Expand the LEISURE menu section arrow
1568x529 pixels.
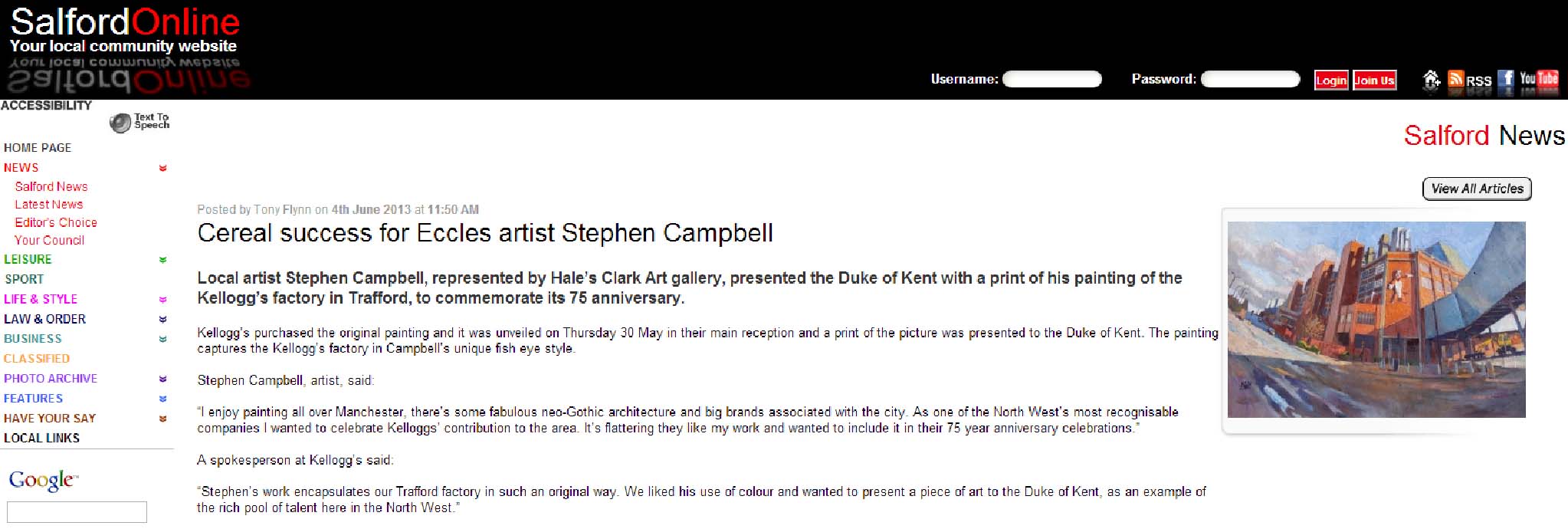click(162, 260)
